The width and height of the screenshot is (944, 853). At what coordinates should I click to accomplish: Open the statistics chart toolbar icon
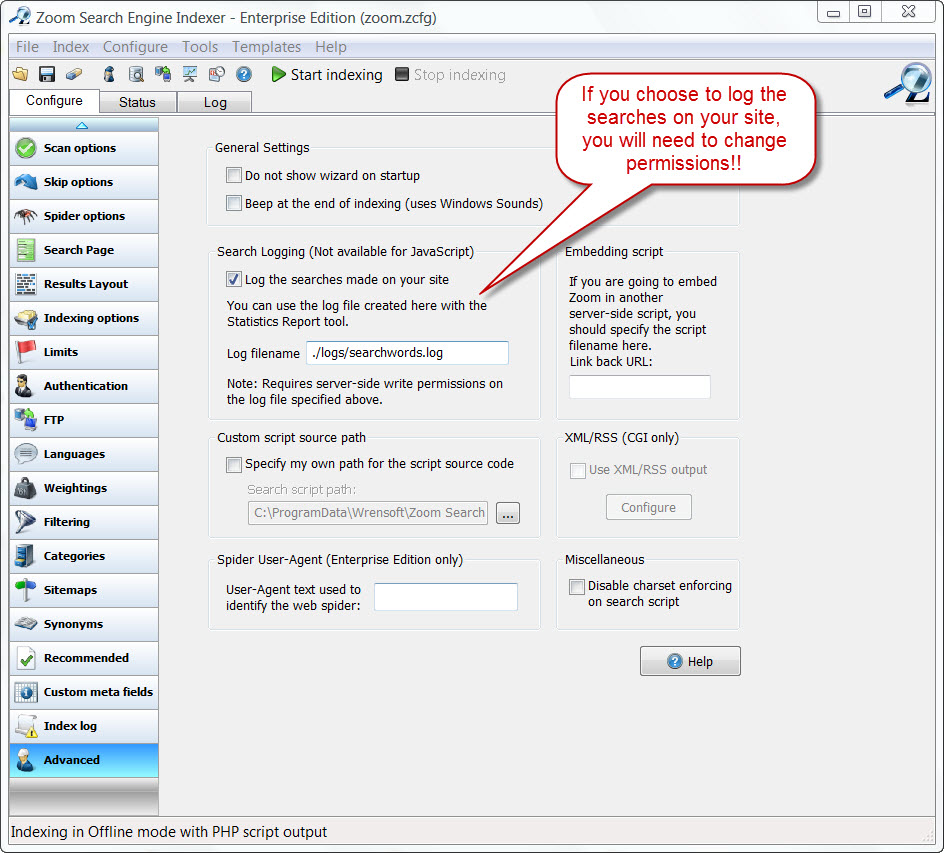click(x=190, y=74)
